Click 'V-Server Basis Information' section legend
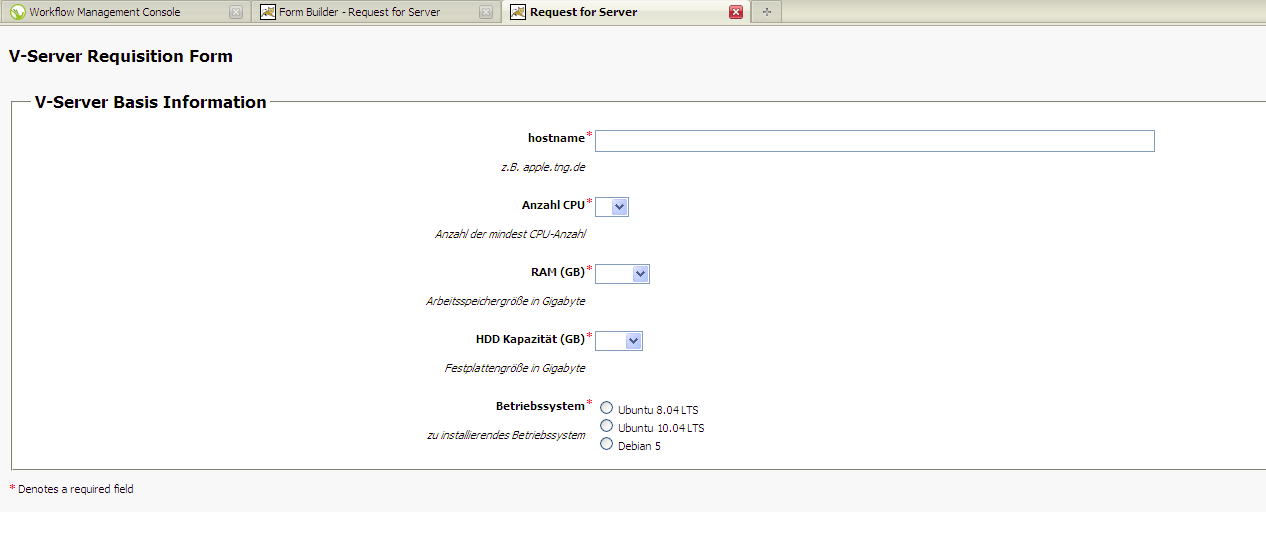The width and height of the screenshot is (1266, 549). [x=151, y=102]
